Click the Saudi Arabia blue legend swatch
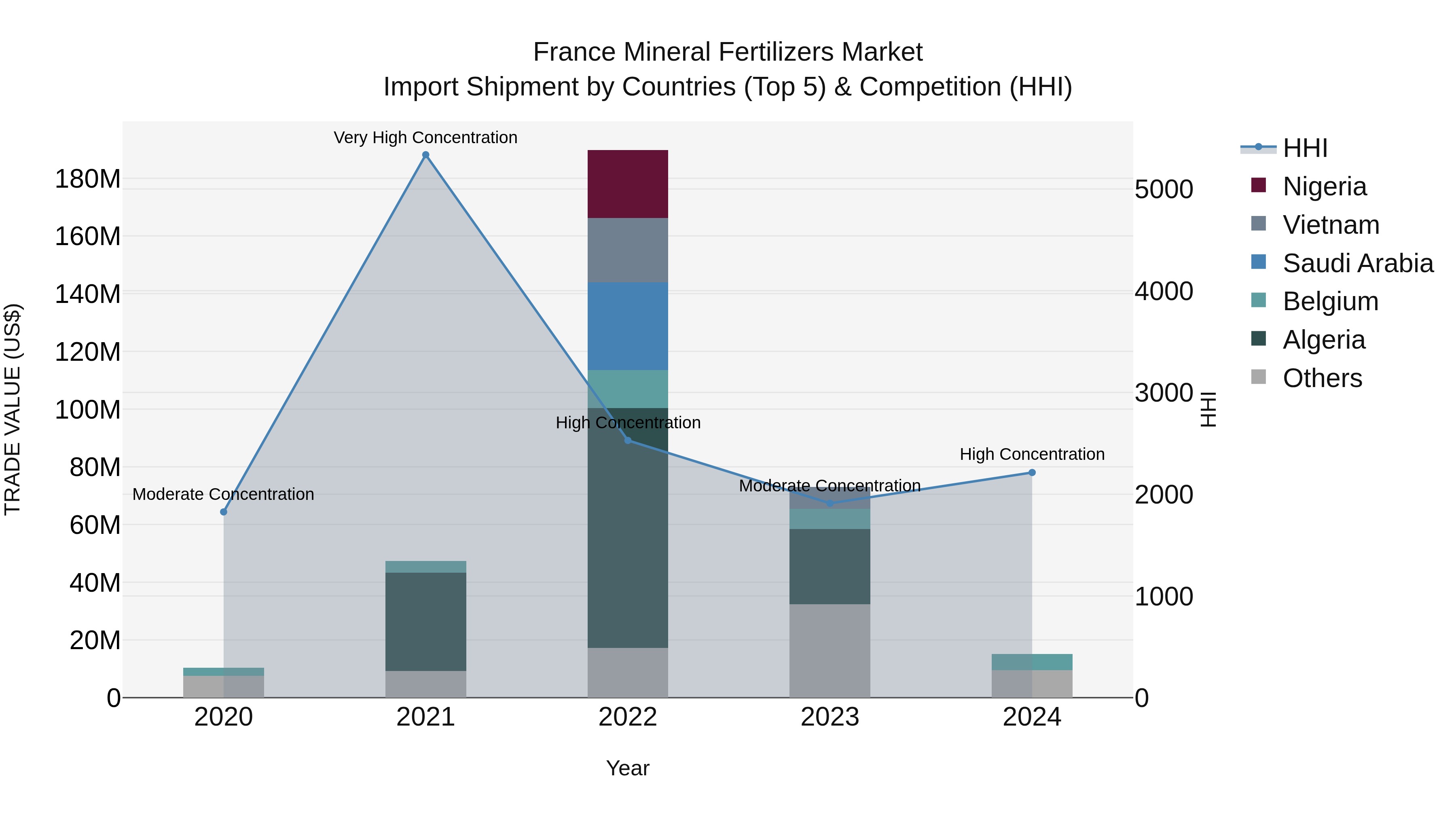Screen dimensions: 1456x819 point(1259,262)
